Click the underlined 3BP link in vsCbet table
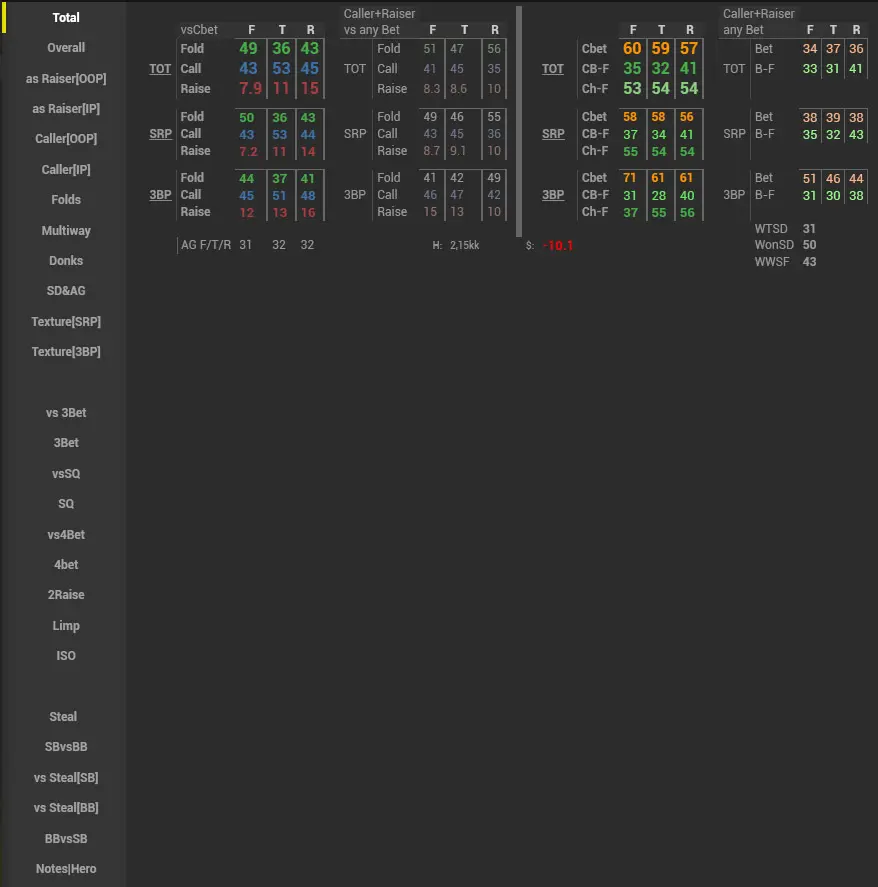Viewport: 878px width, 887px height. click(x=160, y=195)
